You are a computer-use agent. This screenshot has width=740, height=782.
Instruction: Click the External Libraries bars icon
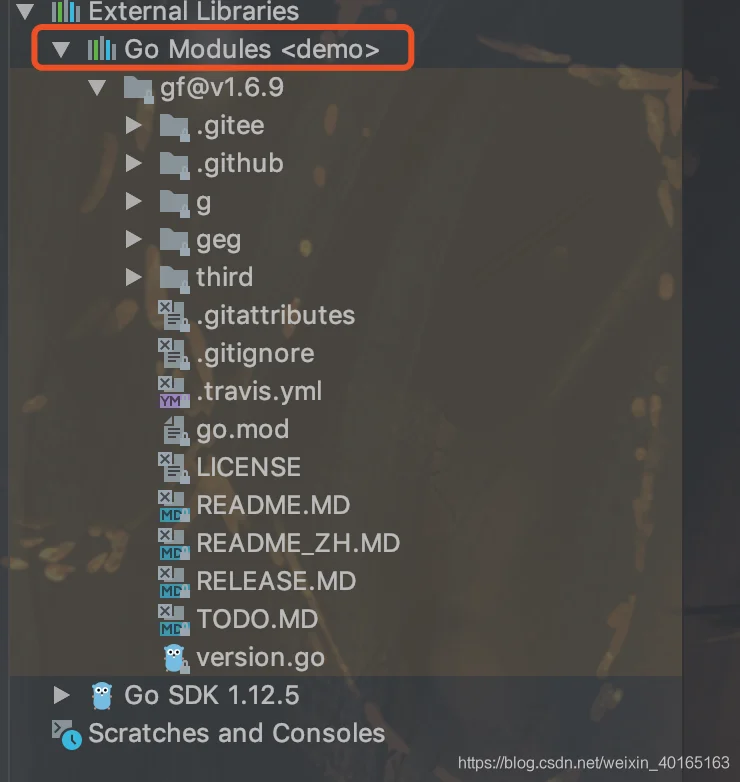pos(66,11)
